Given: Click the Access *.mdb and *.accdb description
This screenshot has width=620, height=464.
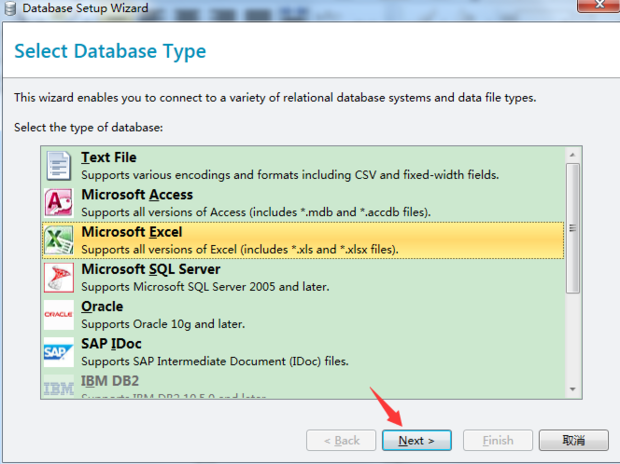Looking at the screenshot, I should 256,212.
